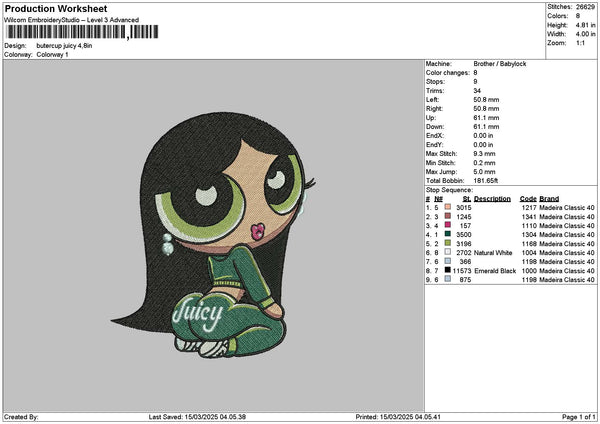
Task: Click the 'Down:' label
Action: pos(435,127)
